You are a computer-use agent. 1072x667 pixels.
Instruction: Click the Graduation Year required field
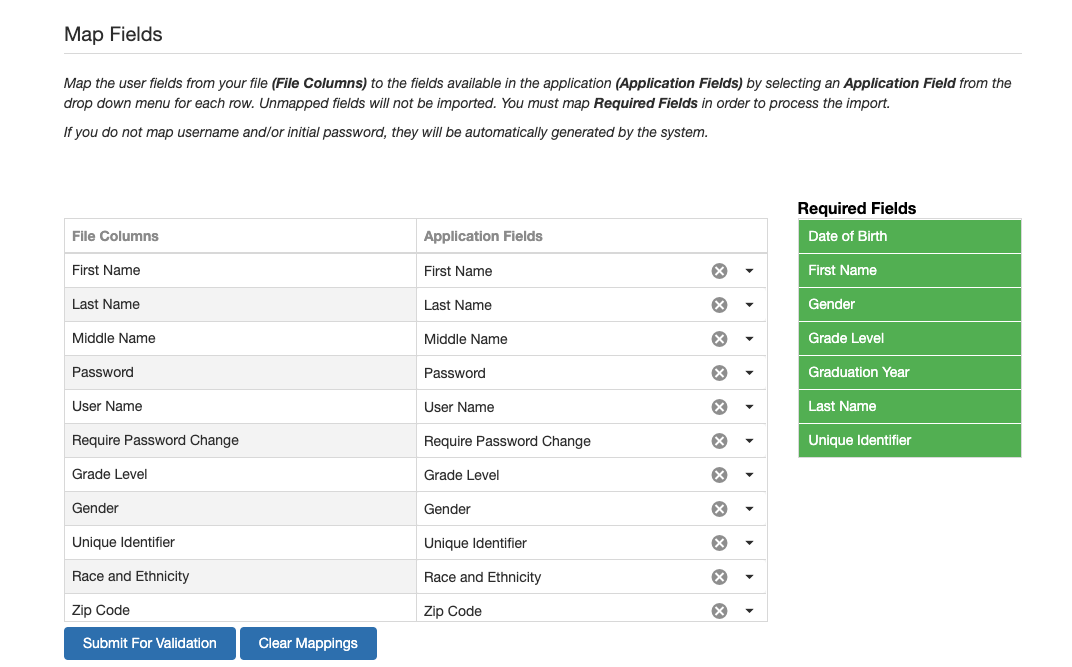pyautogui.click(x=909, y=372)
